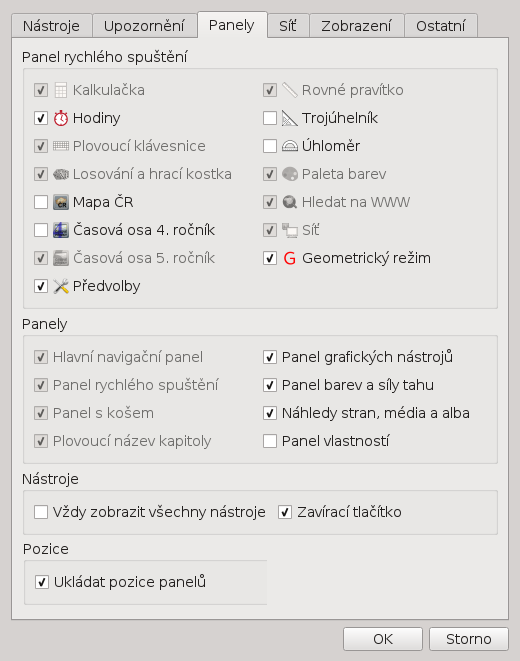Enable the Panel vlastností checkbox
This screenshot has width=520, height=661.
270,441
